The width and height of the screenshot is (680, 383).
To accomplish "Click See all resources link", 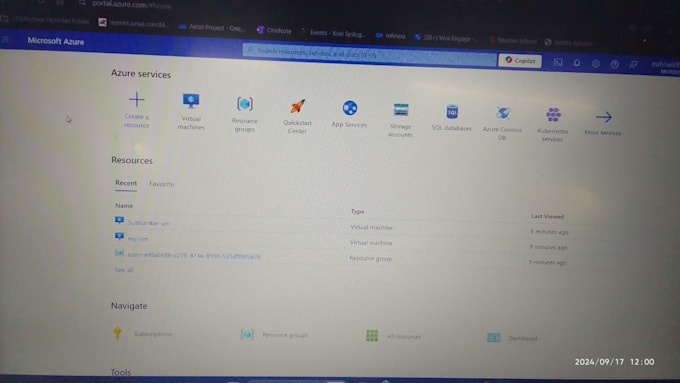I will click(x=124, y=270).
